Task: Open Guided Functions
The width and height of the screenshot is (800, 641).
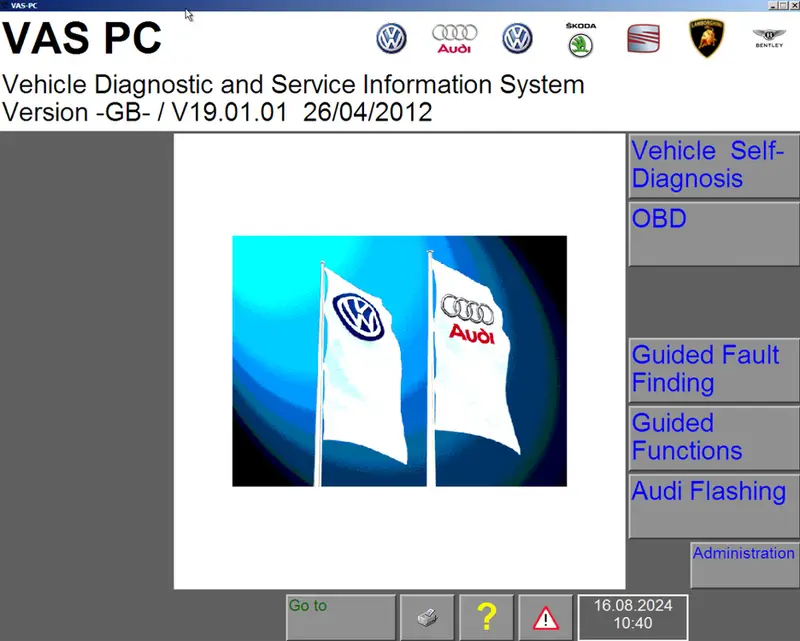Action: point(714,438)
